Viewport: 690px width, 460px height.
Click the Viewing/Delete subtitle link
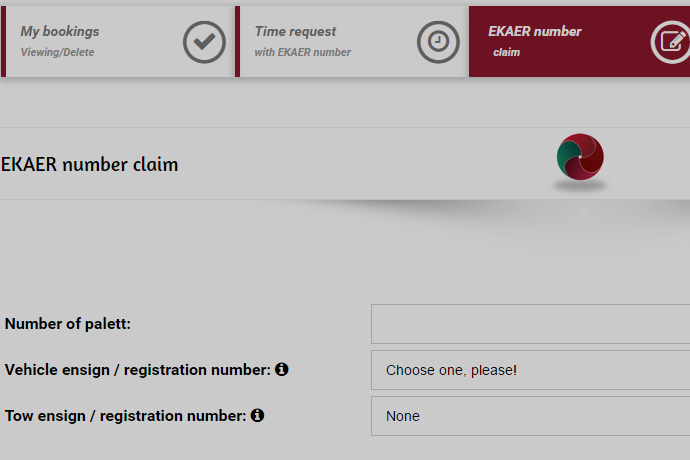[x=57, y=52]
